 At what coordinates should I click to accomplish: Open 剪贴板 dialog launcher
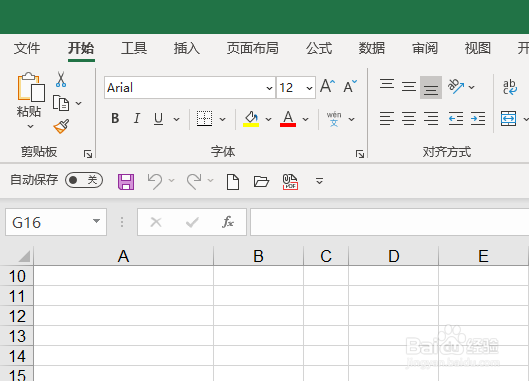click(x=88, y=154)
